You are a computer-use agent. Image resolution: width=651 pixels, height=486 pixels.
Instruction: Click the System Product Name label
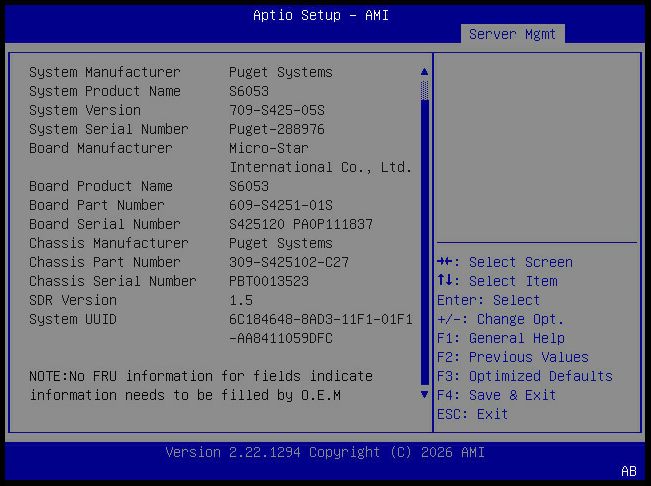pos(105,91)
